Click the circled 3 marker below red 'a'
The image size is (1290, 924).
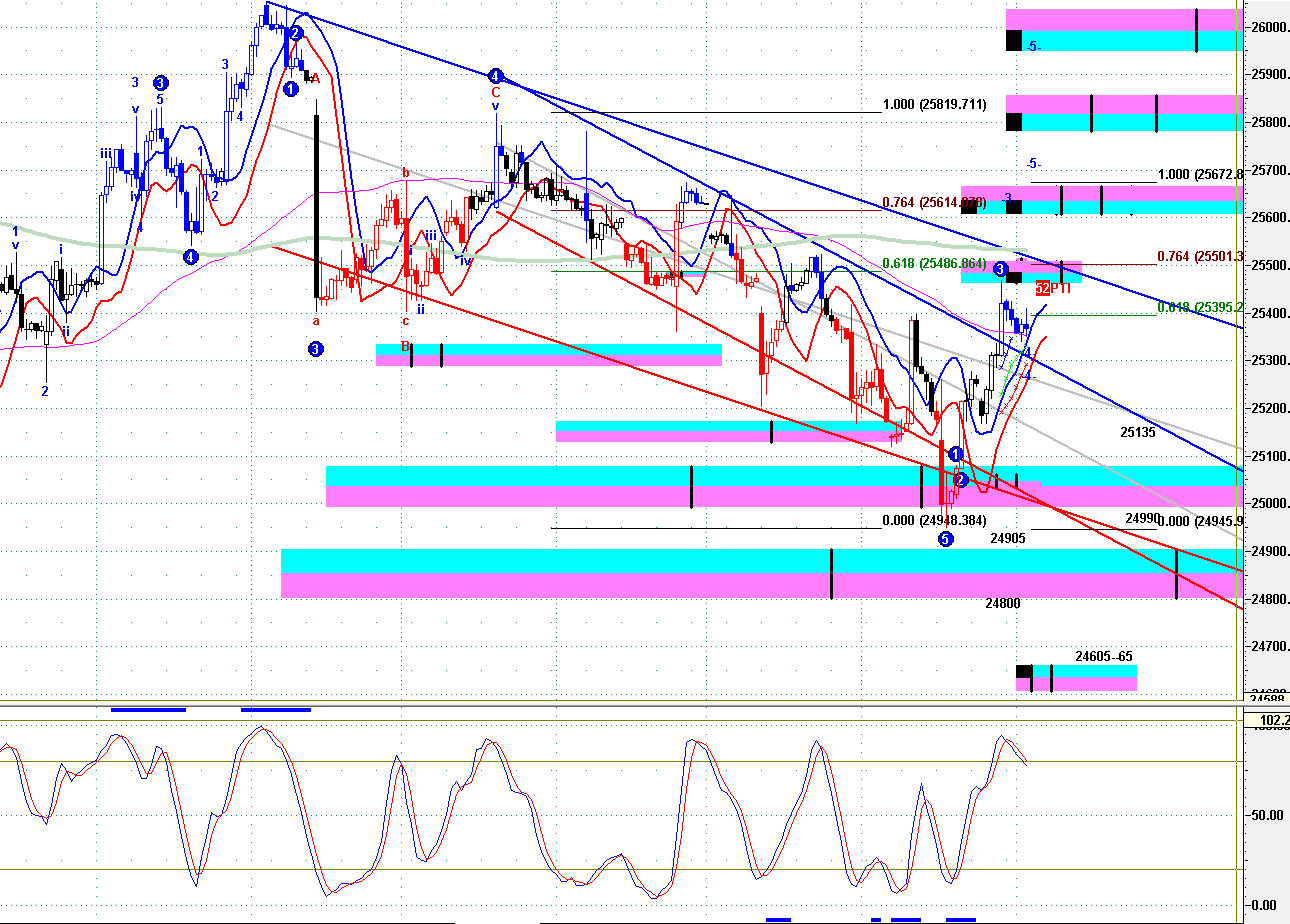click(x=316, y=349)
